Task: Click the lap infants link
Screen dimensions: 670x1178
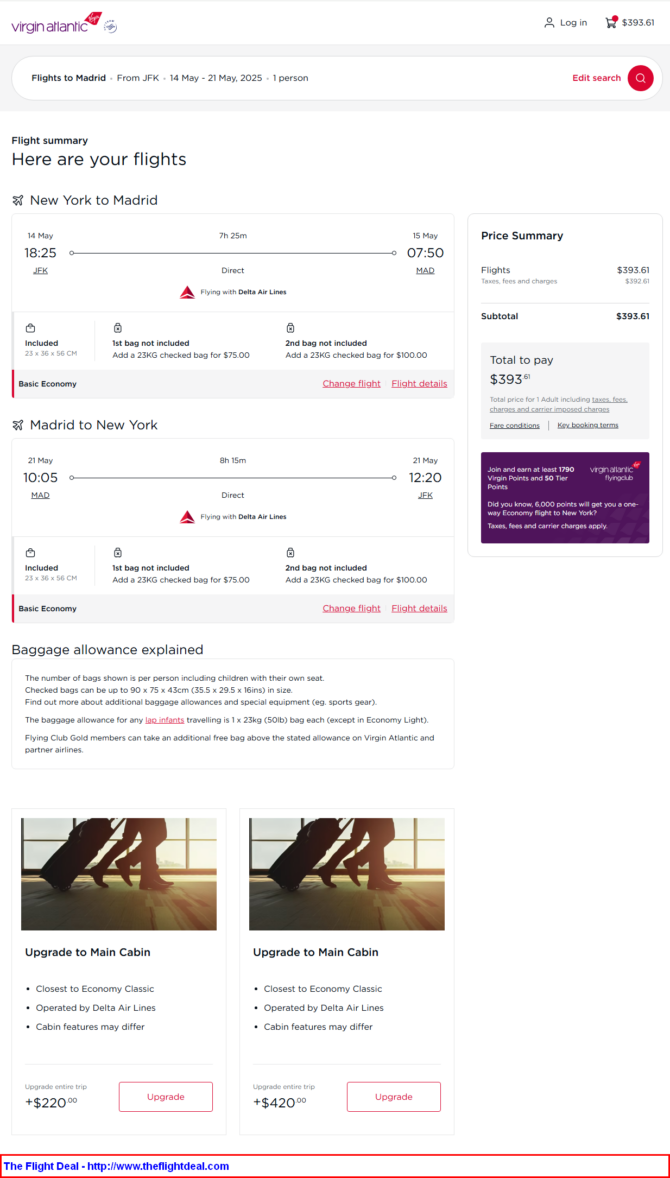Action: click(165, 720)
